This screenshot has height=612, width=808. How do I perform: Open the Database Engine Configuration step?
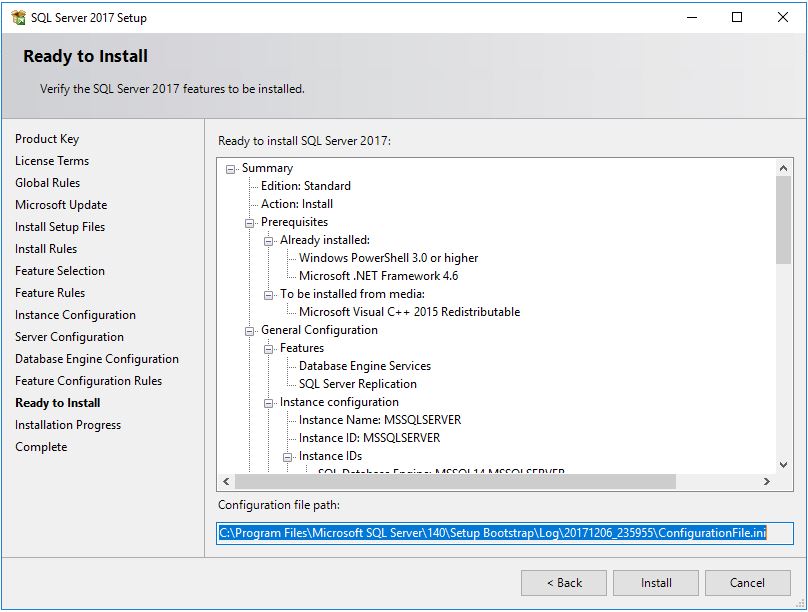tap(96, 358)
